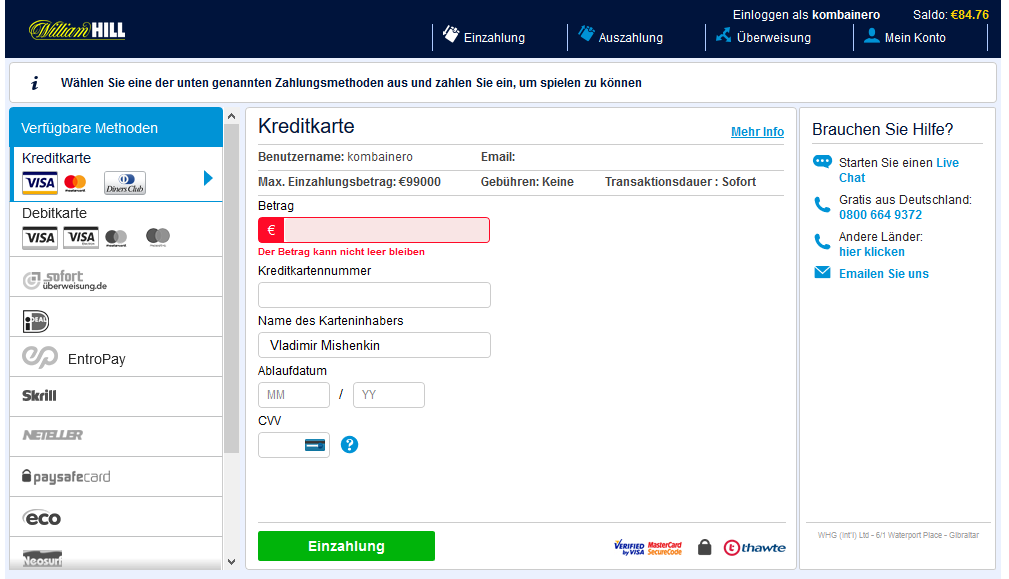Image resolution: width=1009 pixels, height=579 pixels.
Task: Click the Visa Electron logo under Debitkarte
Action: [x=81, y=237]
